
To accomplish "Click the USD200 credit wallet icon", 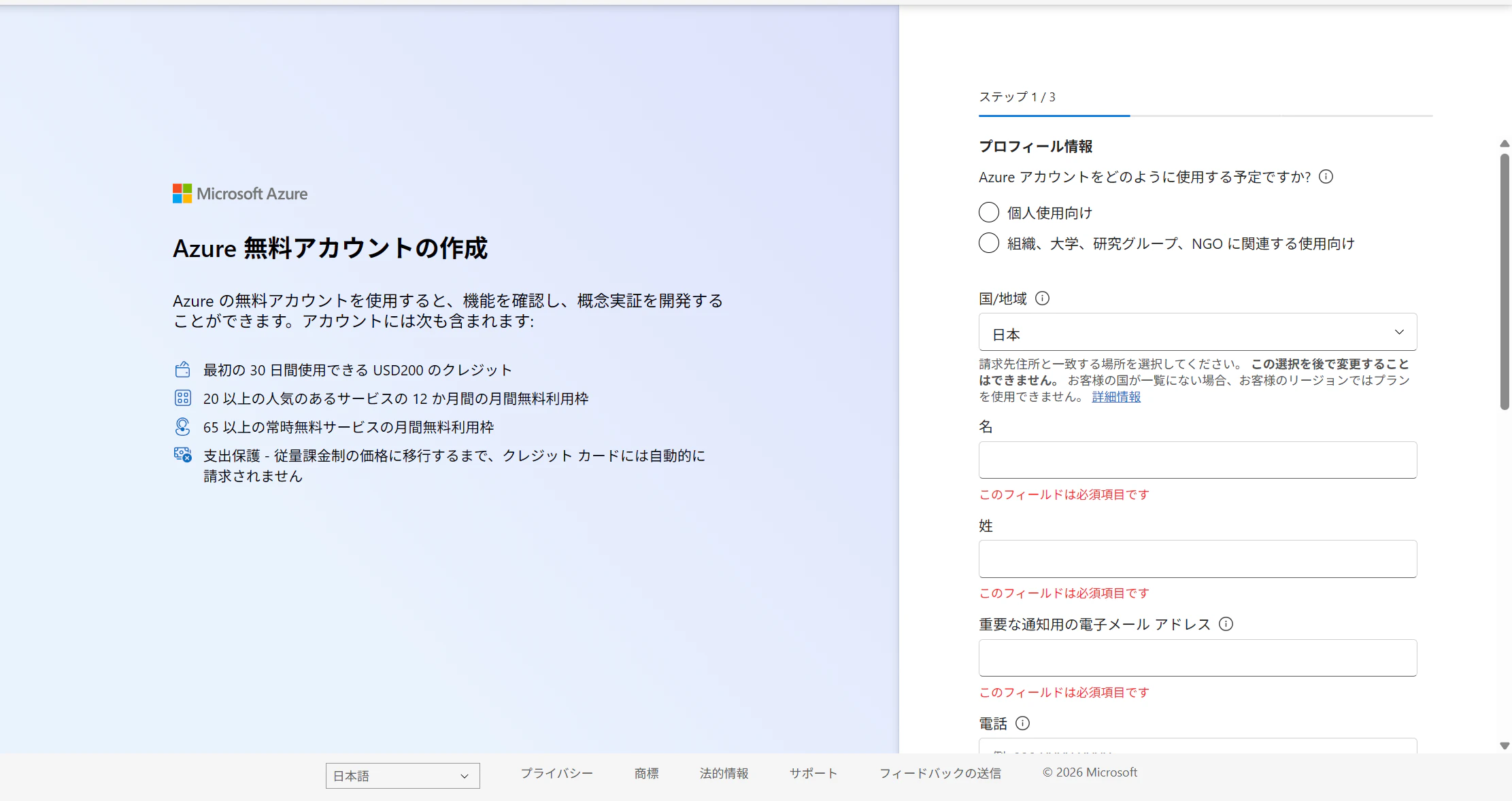I will [182, 369].
